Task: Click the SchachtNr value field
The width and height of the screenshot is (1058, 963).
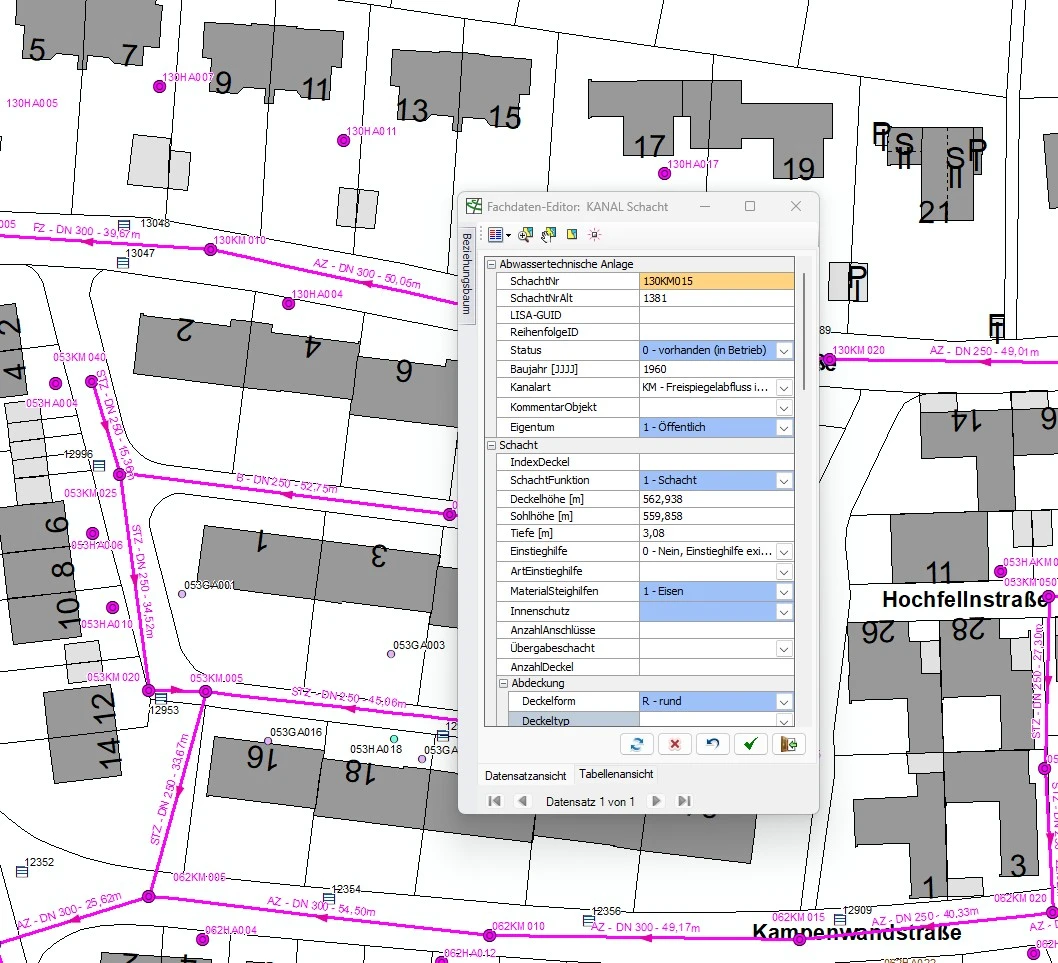Action: point(716,282)
